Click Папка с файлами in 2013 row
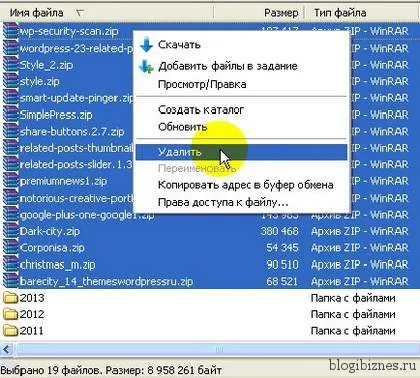 click(353, 298)
